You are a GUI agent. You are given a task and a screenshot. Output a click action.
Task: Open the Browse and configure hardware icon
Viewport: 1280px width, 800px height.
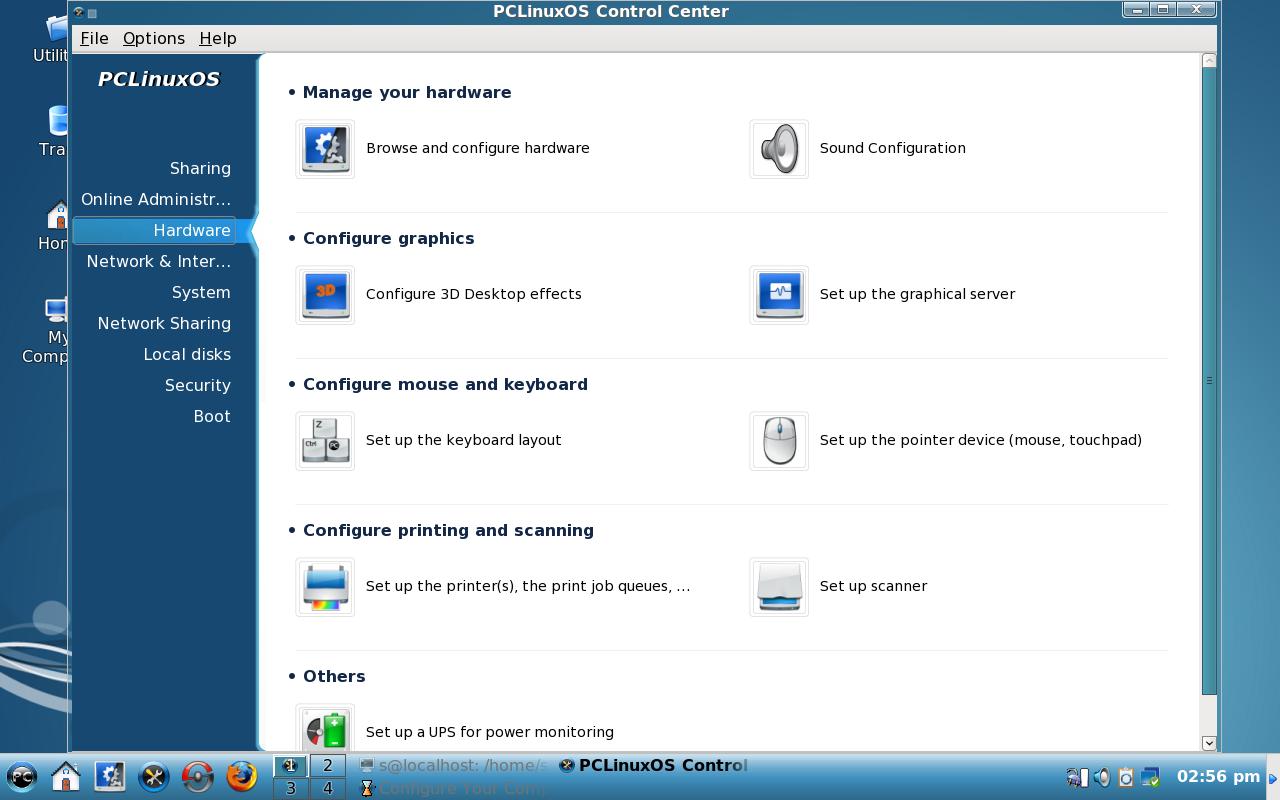coord(325,149)
